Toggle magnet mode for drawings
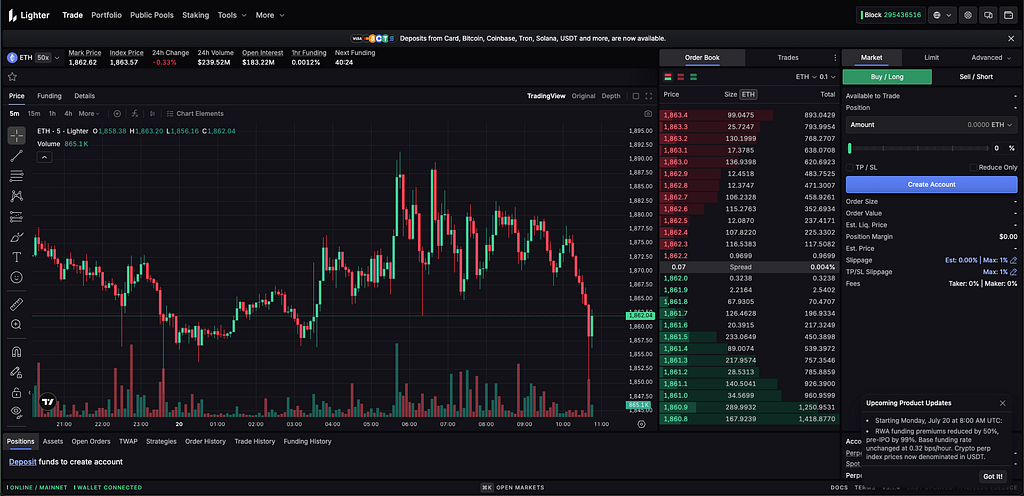 pos(16,351)
